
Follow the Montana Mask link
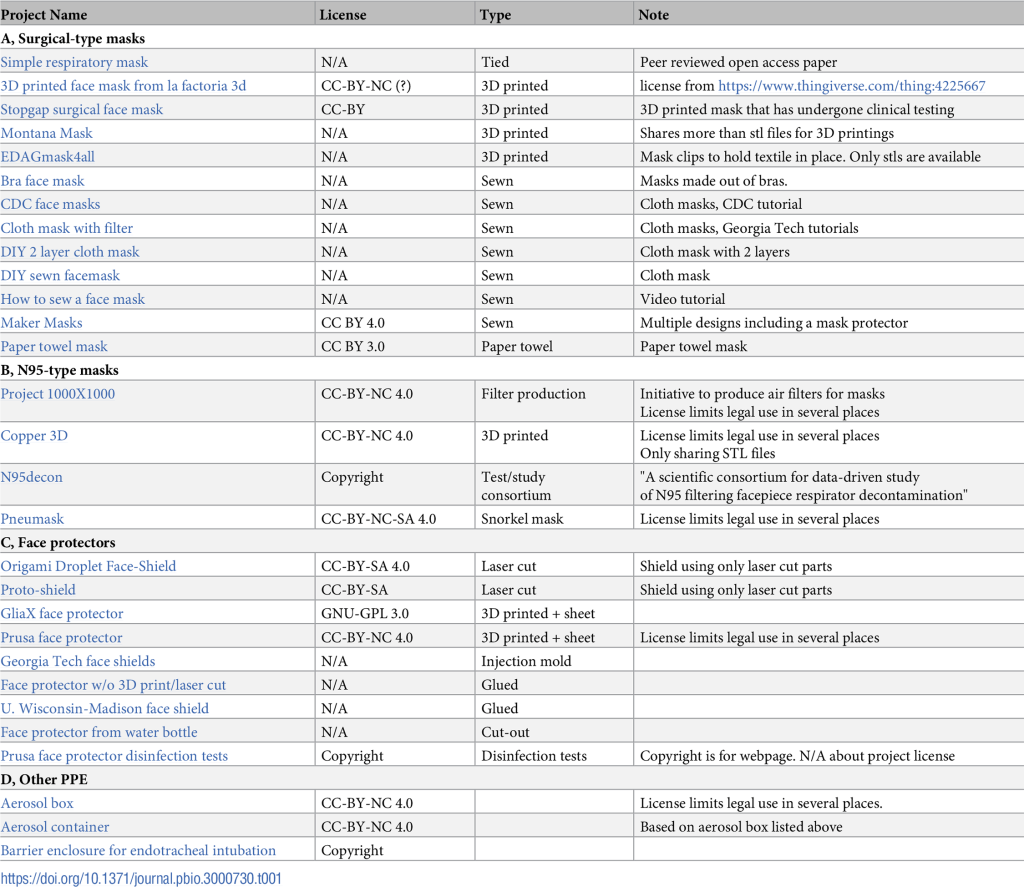coord(47,133)
